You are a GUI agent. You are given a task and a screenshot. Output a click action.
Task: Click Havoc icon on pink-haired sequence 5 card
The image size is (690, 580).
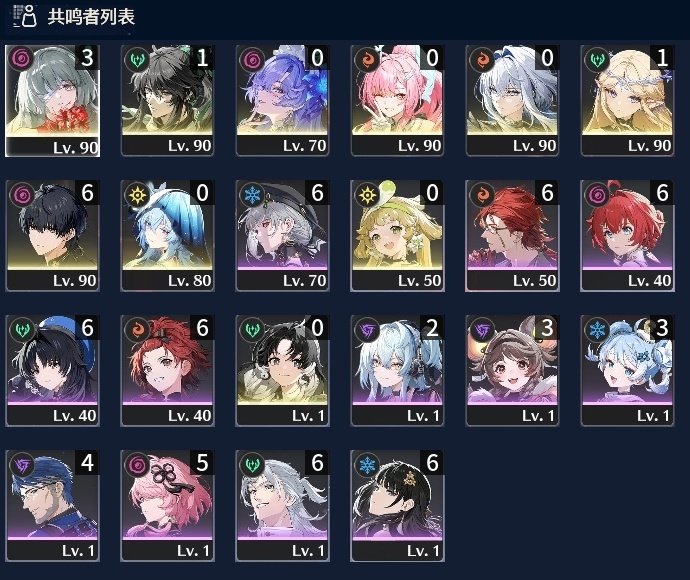coord(136,464)
